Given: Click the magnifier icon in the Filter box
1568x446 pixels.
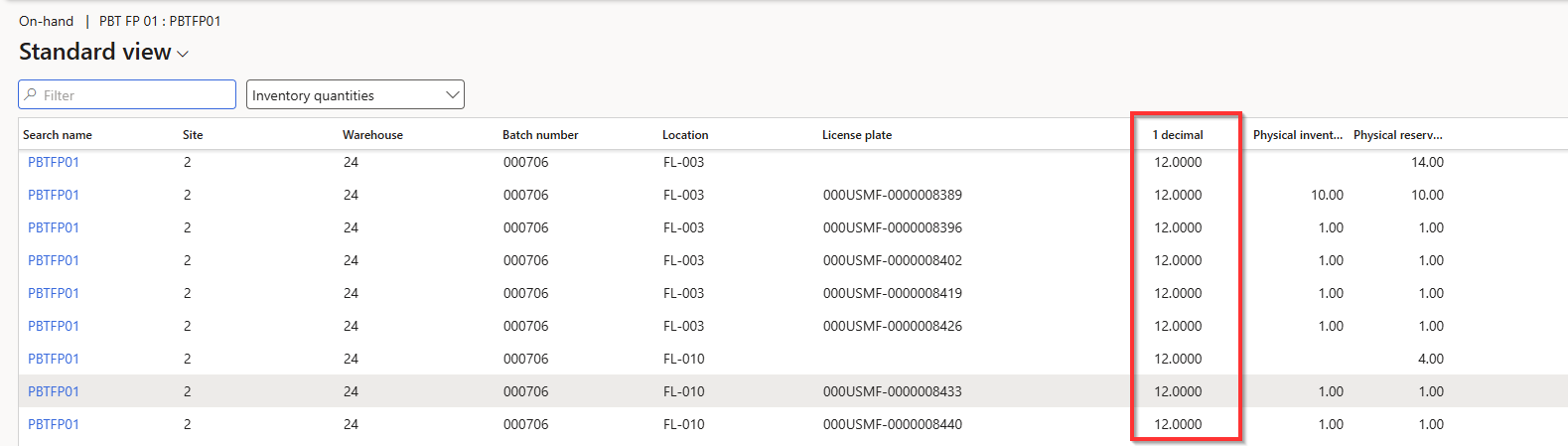Looking at the screenshot, I should pyautogui.click(x=31, y=95).
